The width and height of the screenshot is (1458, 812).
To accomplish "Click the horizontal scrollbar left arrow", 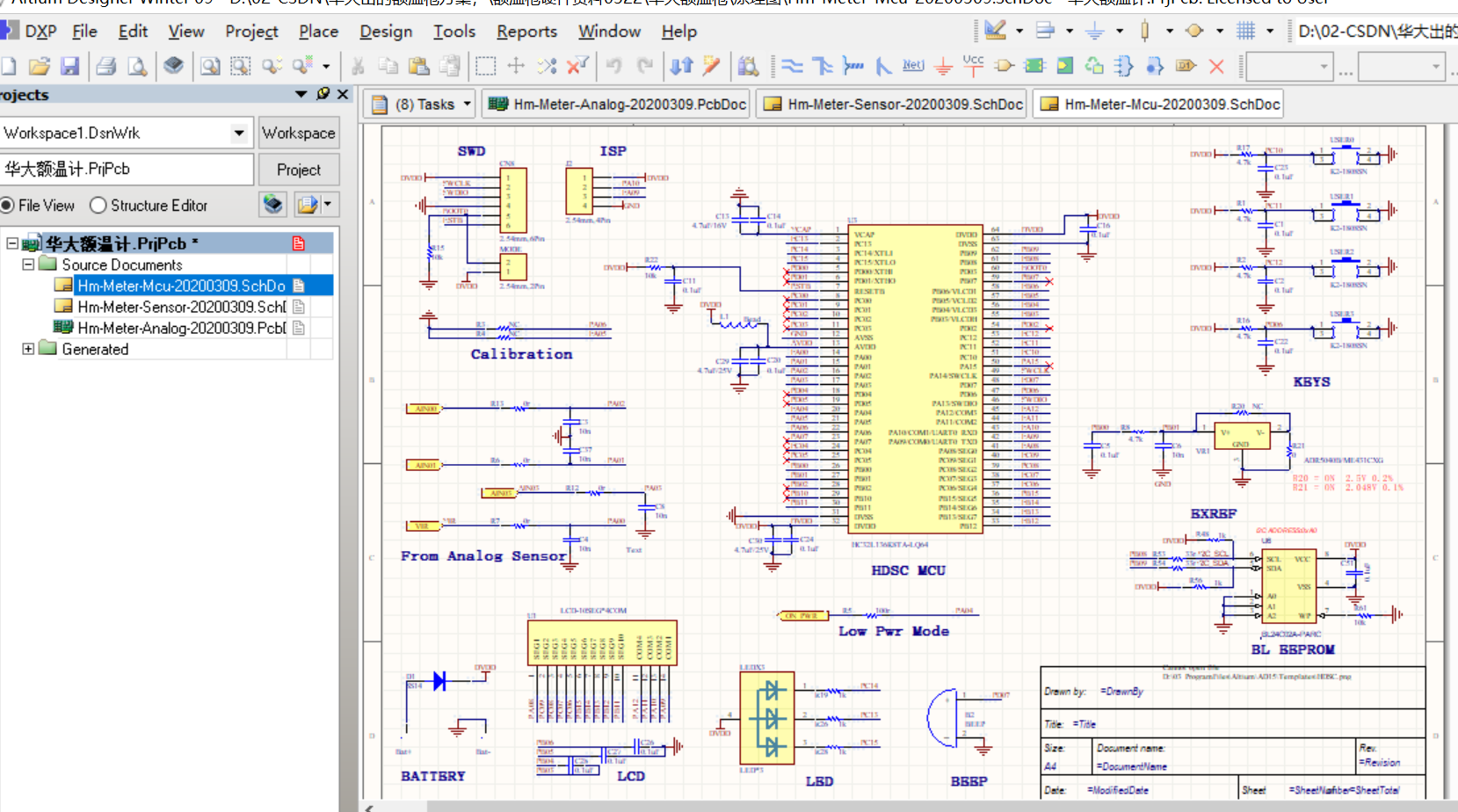I will click(370, 807).
